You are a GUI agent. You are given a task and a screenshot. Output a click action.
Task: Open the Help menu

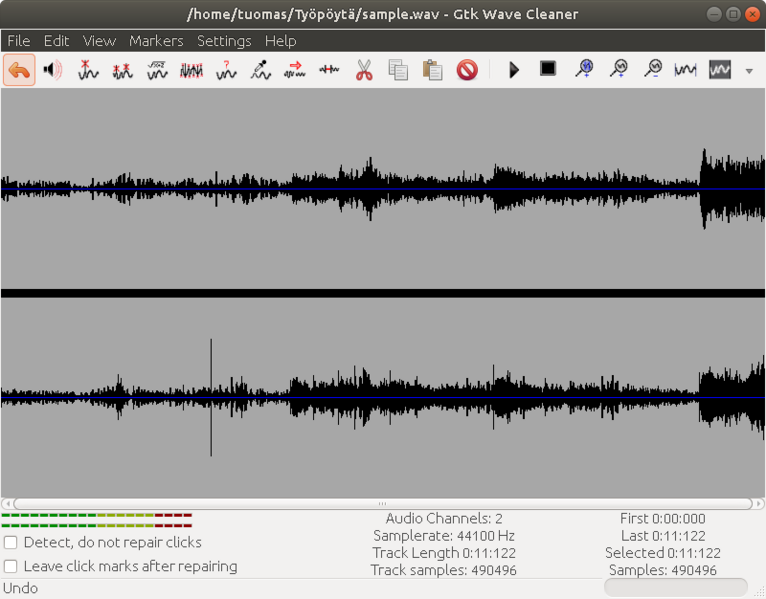click(x=280, y=41)
